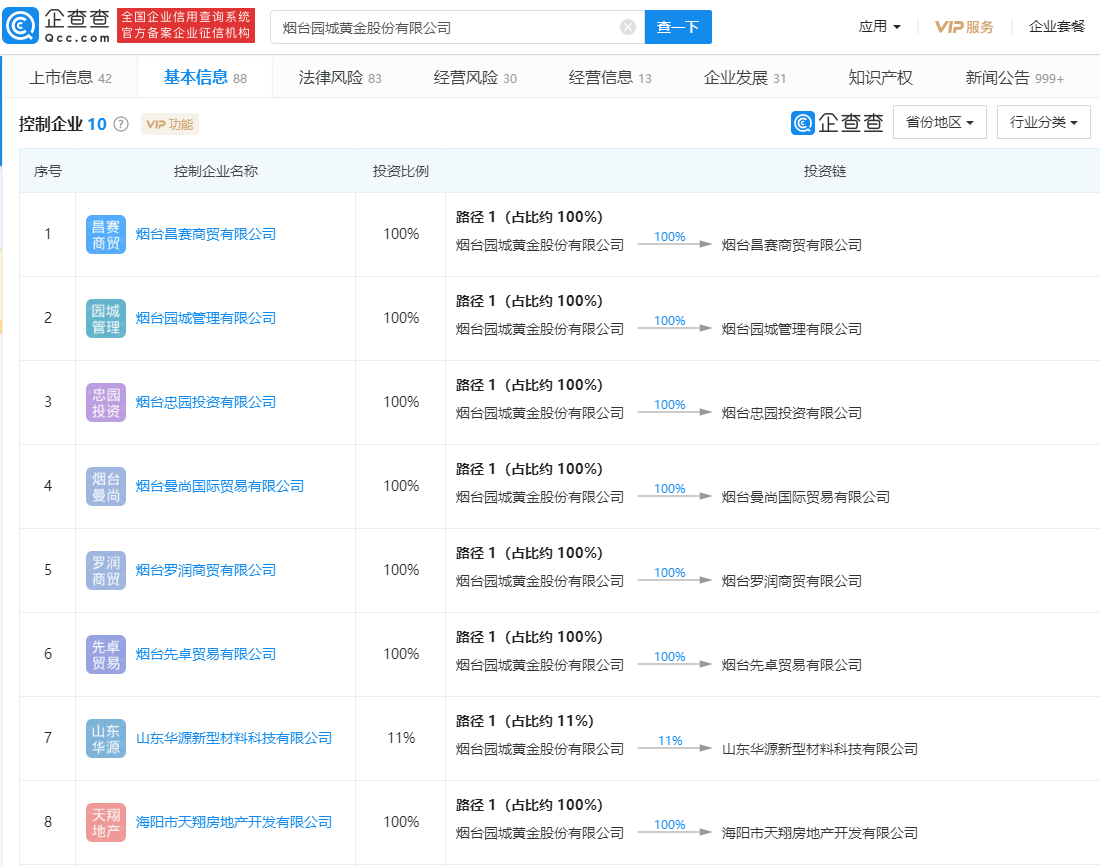The image size is (1100, 867).
Task: Click 烟台曼尚国际贸易有限公司 at chain end
Action: pos(805,497)
